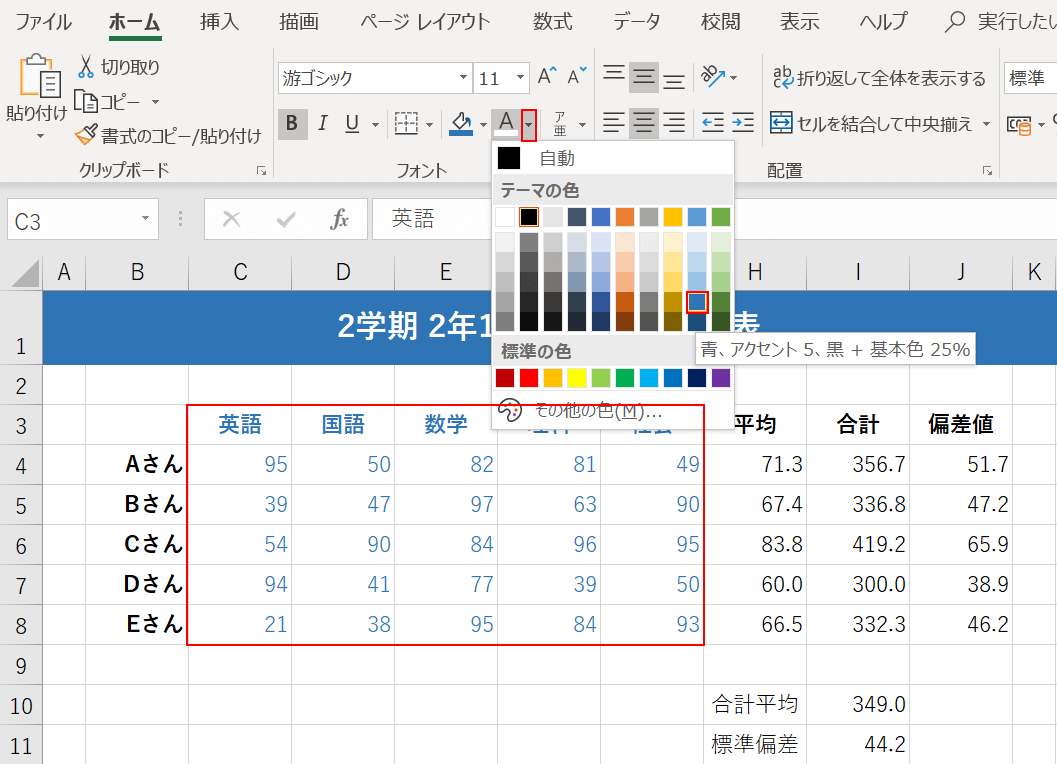The height and width of the screenshot is (764, 1057).
Task: Open the 配置 group dialog launcher
Action: [x=988, y=171]
